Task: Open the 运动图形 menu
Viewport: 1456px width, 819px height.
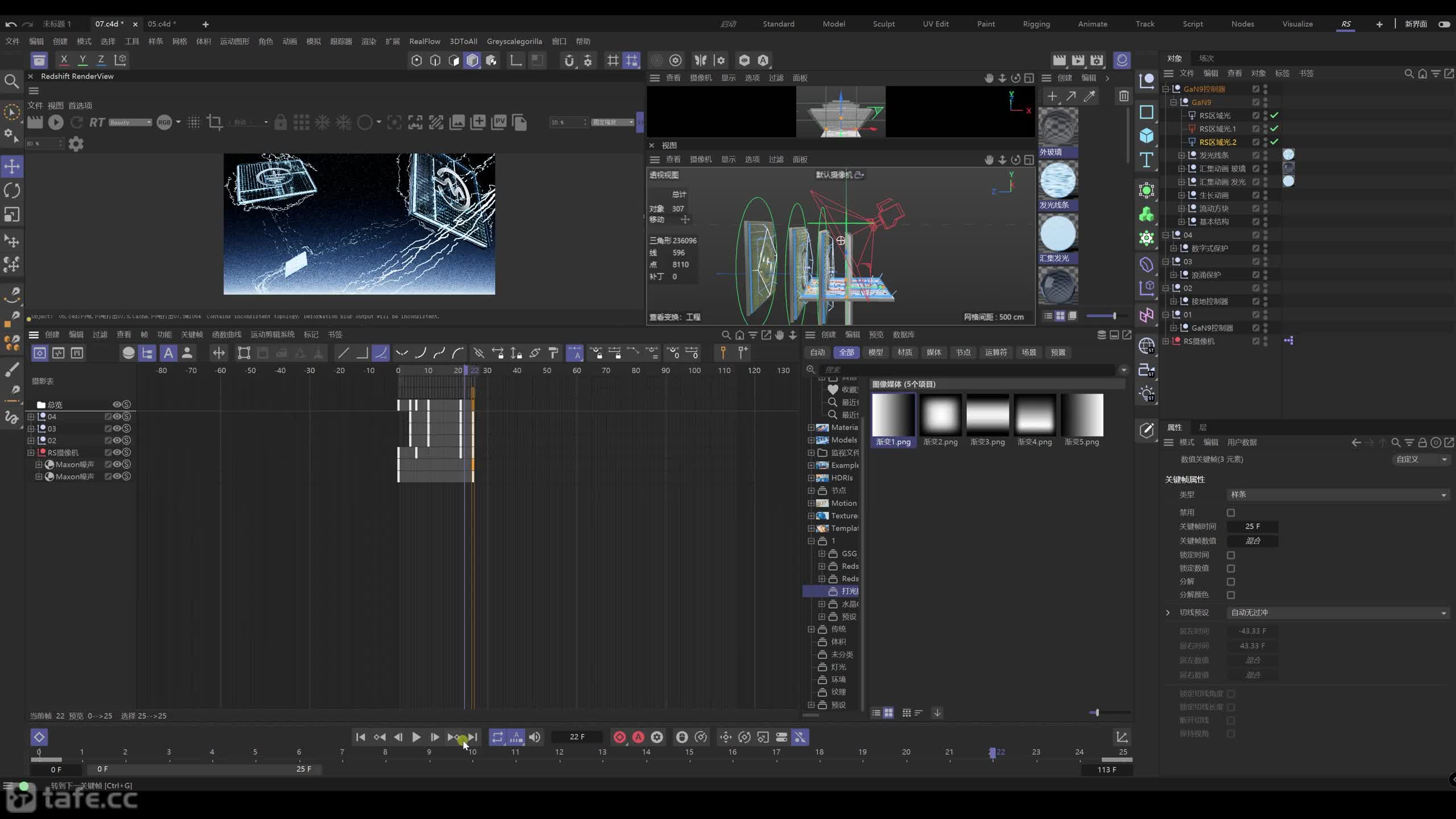Action: point(234,41)
